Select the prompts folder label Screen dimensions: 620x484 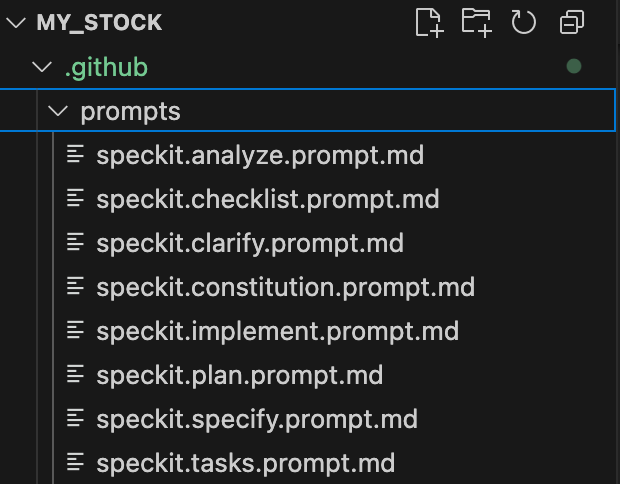pyautogui.click(x=130, y=111)
